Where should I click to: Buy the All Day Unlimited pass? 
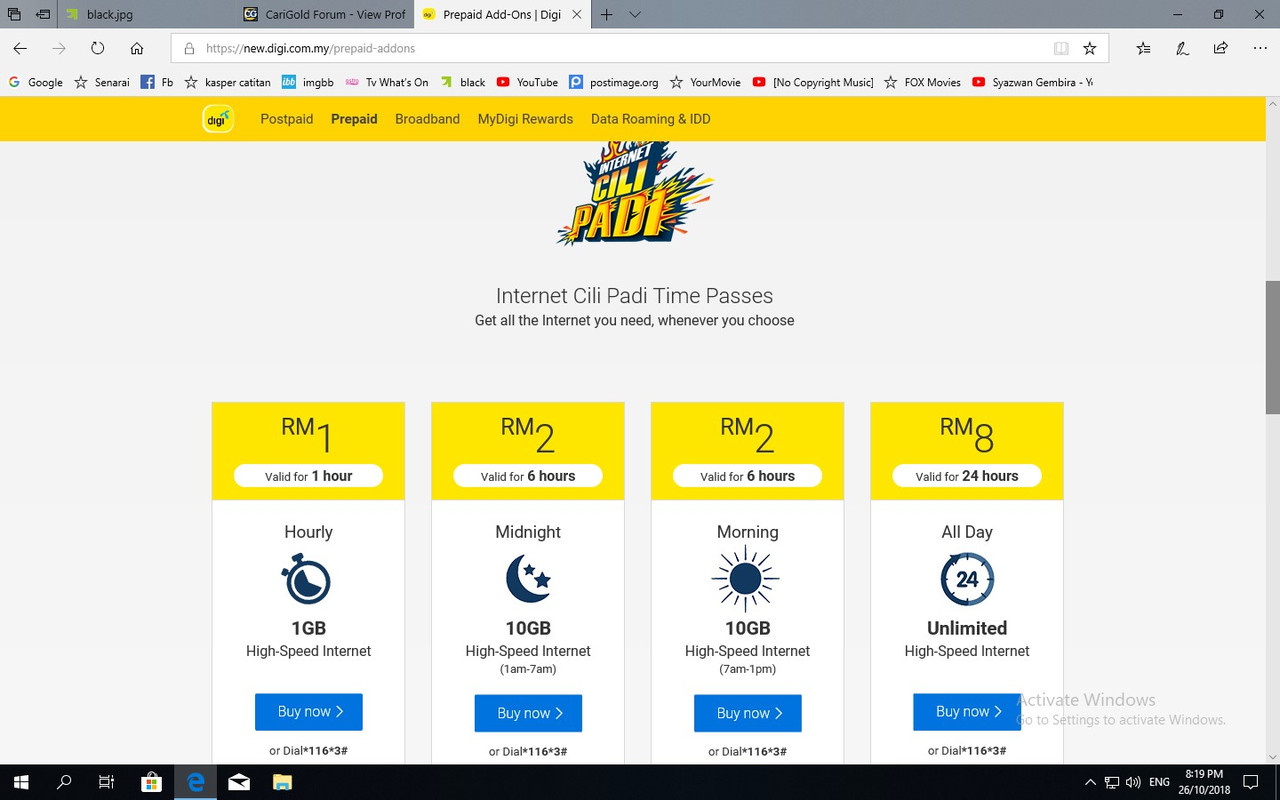[x=967, y=712]
